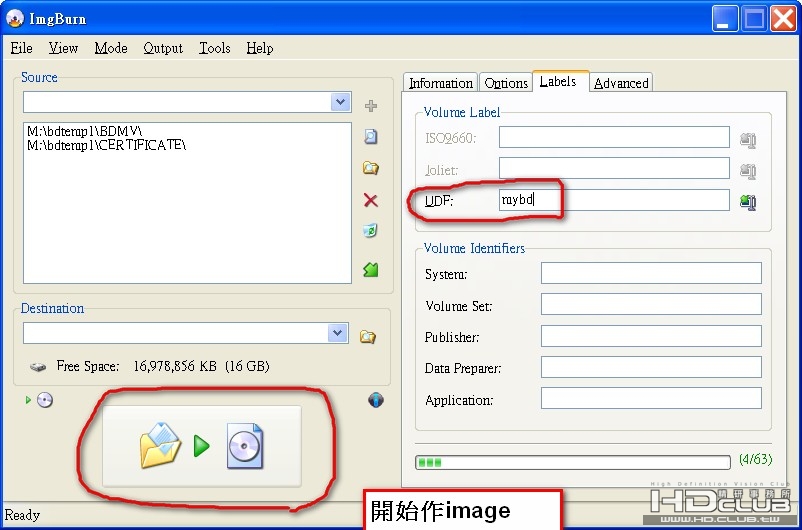Switch to the Advanced tab
This screenshot has width=802, height=530.
pyautogui.click(x=621, y=82)
